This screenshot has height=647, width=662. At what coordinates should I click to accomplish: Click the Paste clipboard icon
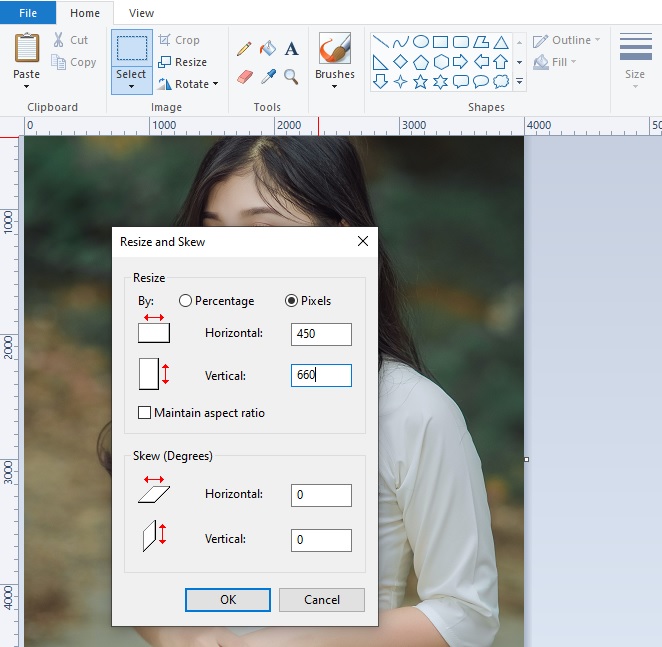click(27, 48)
